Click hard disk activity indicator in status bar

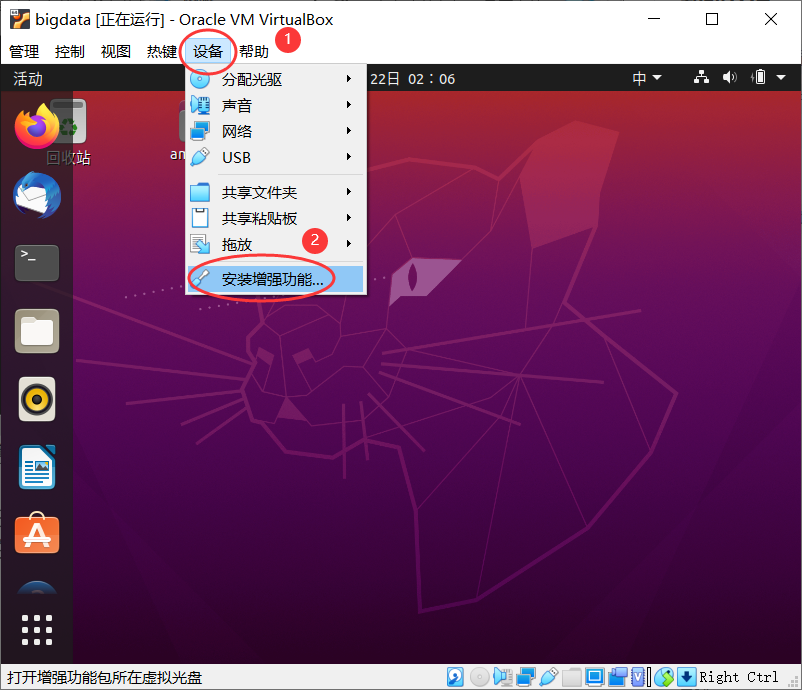455,677
